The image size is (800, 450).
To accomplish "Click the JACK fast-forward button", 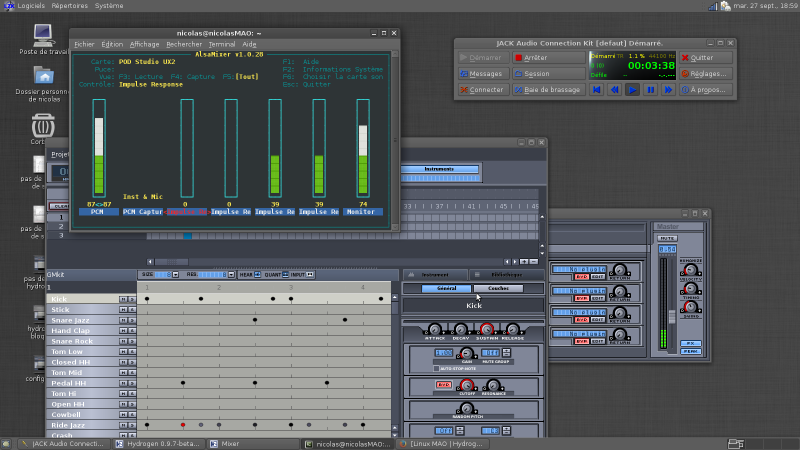I will click(x=668, y=90).
